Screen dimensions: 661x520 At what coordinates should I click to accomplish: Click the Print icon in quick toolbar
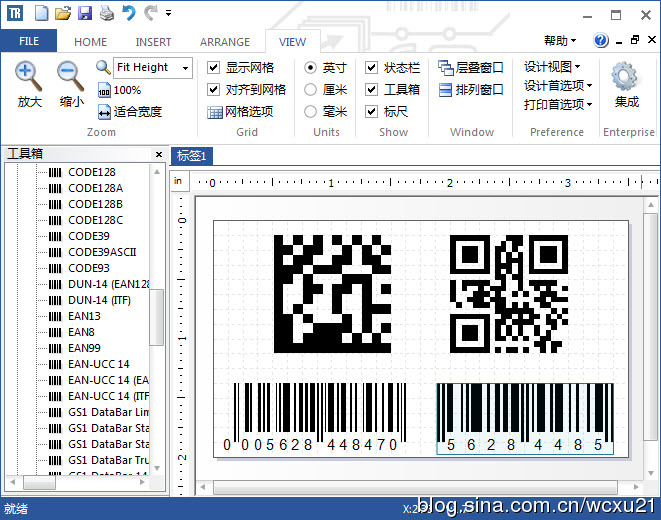coord(107,13)
